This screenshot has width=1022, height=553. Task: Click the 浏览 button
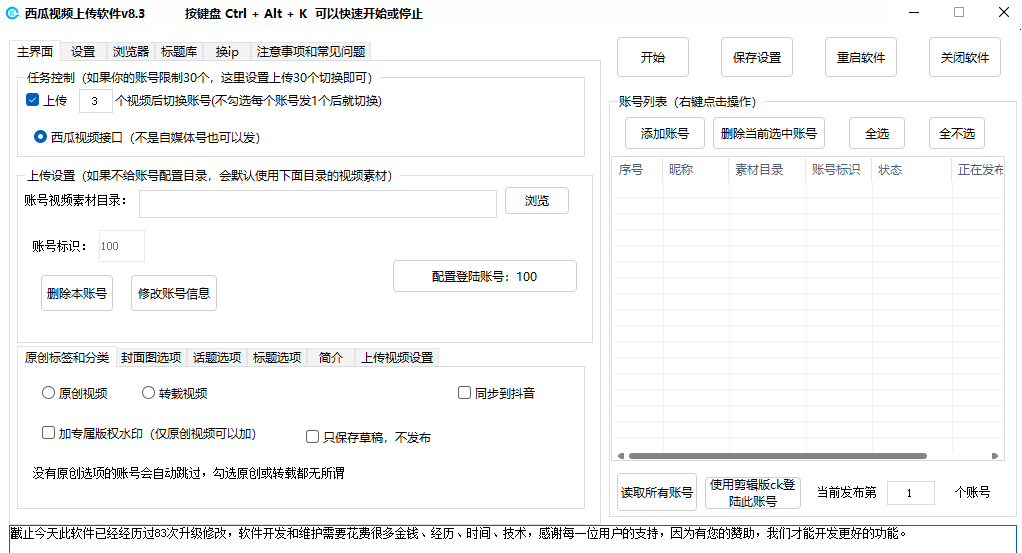[537, 201]
